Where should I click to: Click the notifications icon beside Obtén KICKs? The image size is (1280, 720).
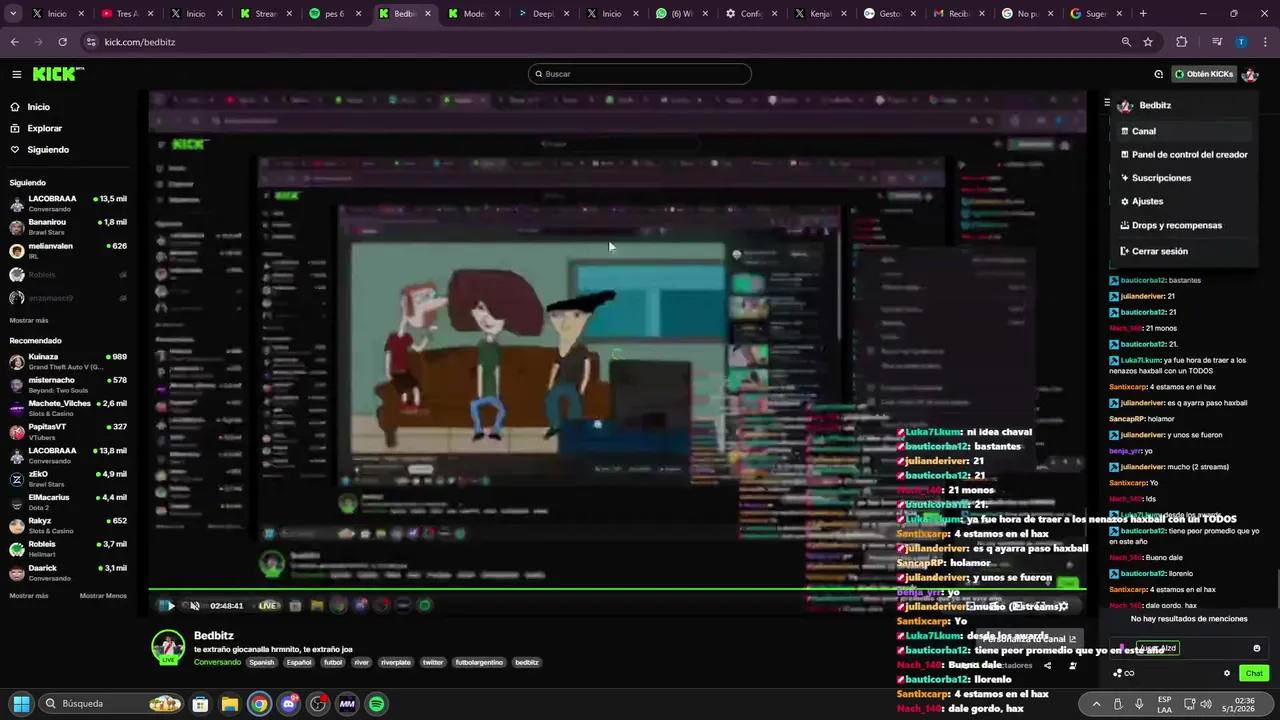[1158, 74]
